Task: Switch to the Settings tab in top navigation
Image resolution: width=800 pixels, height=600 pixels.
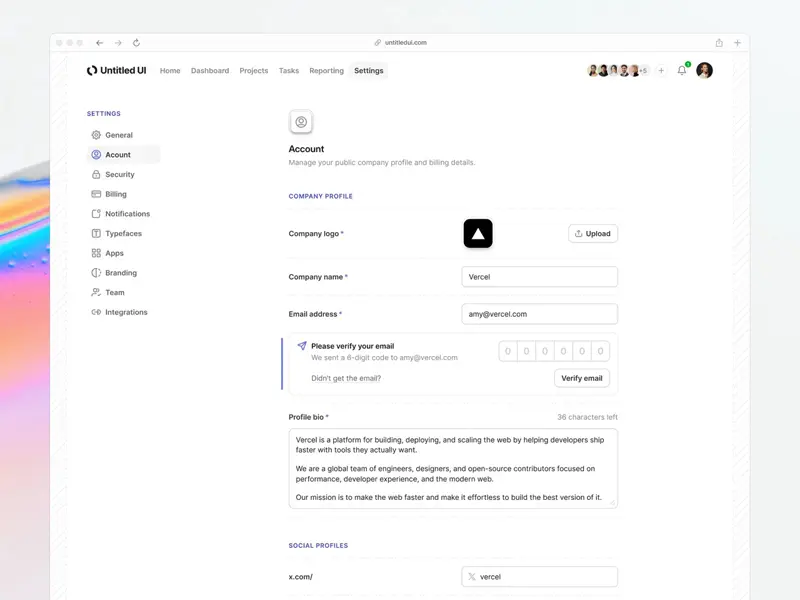Action: tap(368, 70)
